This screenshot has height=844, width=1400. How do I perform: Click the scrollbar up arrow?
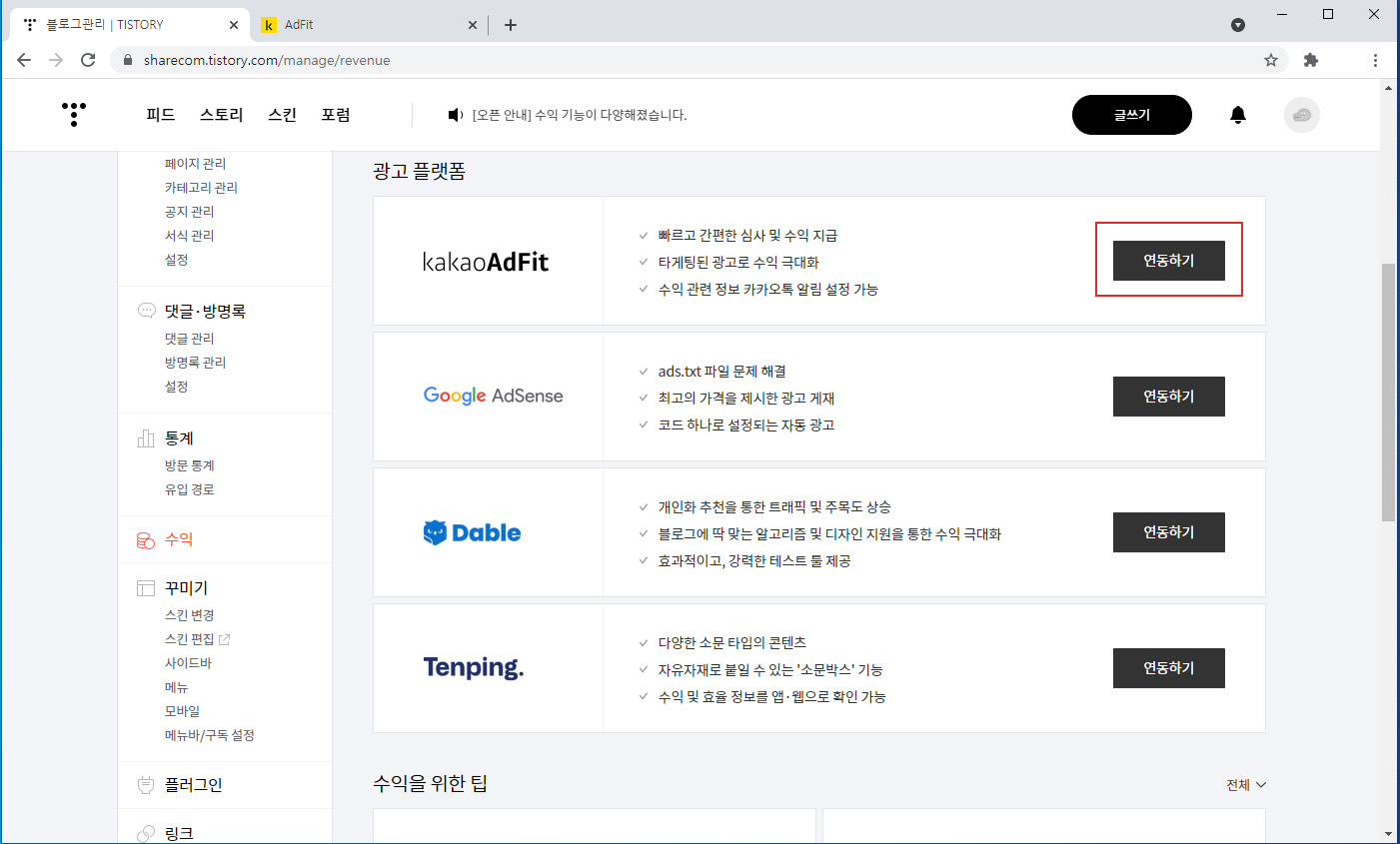click(1388, 88)
